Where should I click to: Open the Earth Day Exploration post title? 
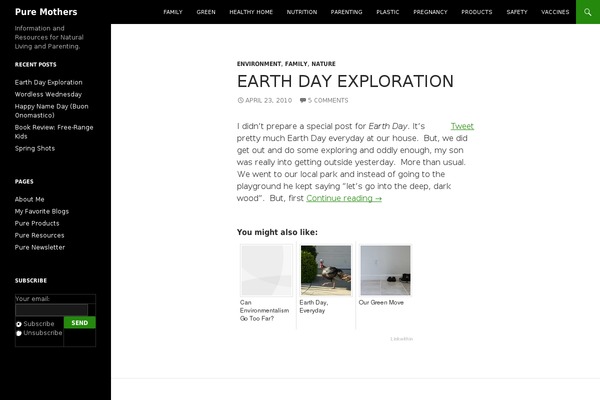(x=345, y=81)
